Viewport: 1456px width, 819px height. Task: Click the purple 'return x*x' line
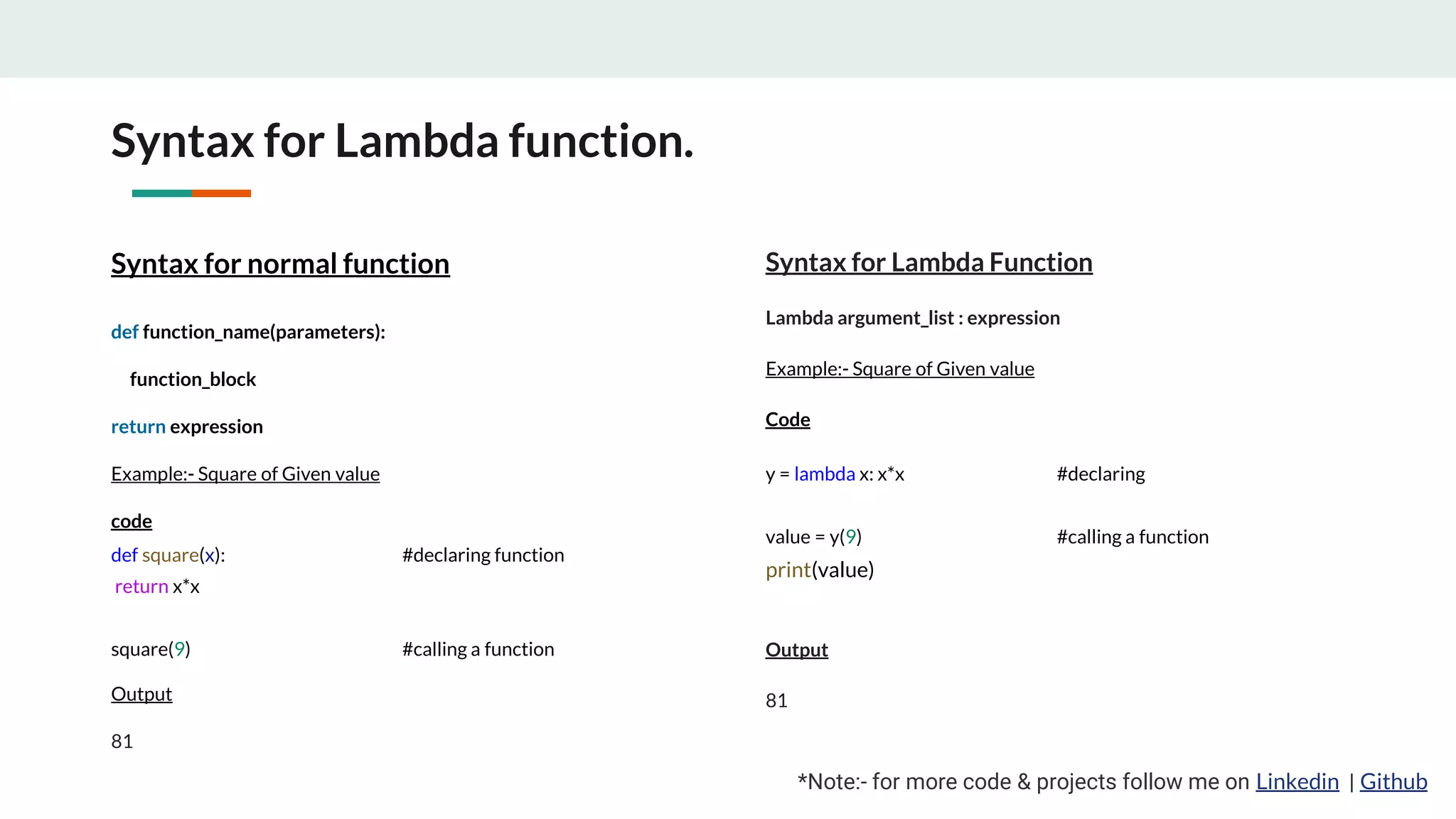tap(157, 587)
